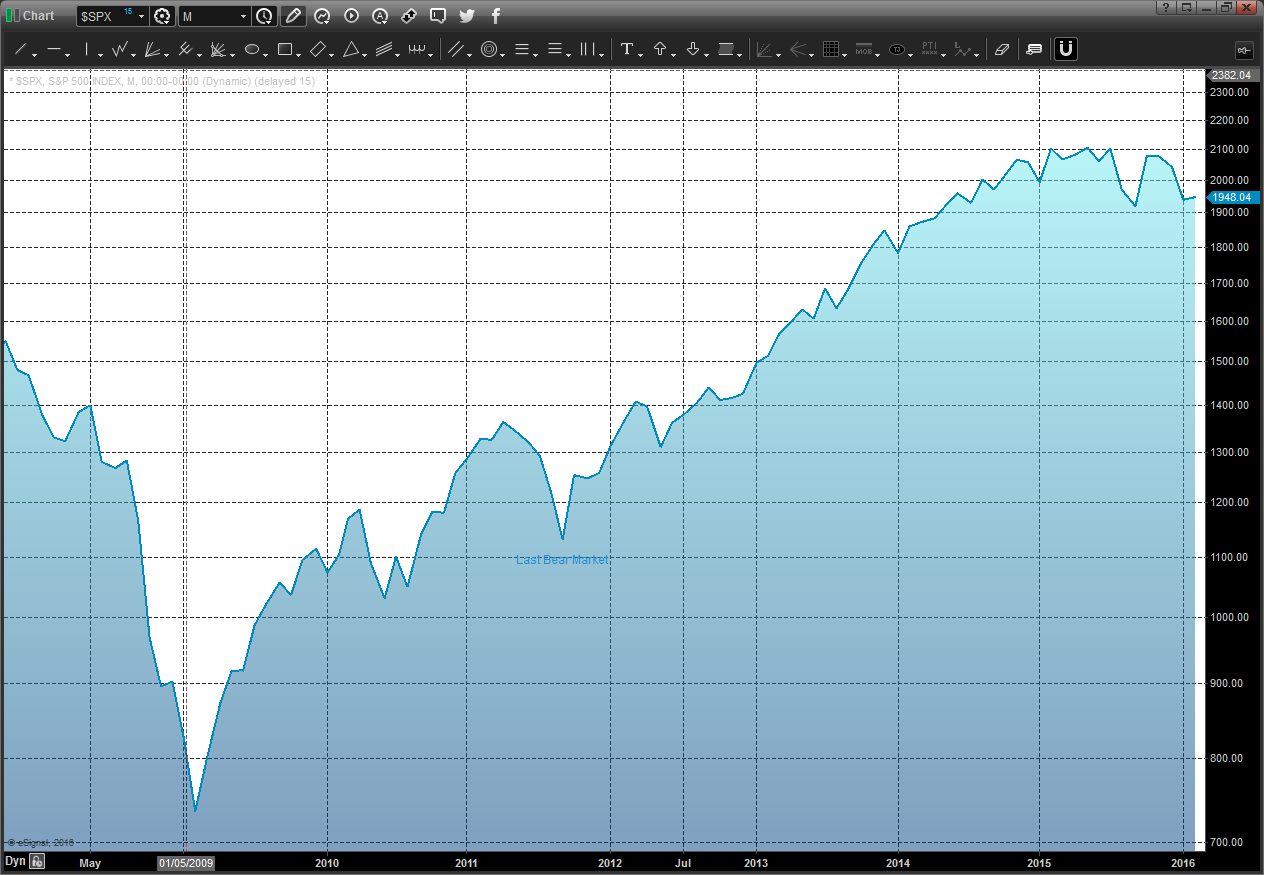1264x875 pixels.
Task: Select the up arrow marker tool
Action: pos(660,49)
